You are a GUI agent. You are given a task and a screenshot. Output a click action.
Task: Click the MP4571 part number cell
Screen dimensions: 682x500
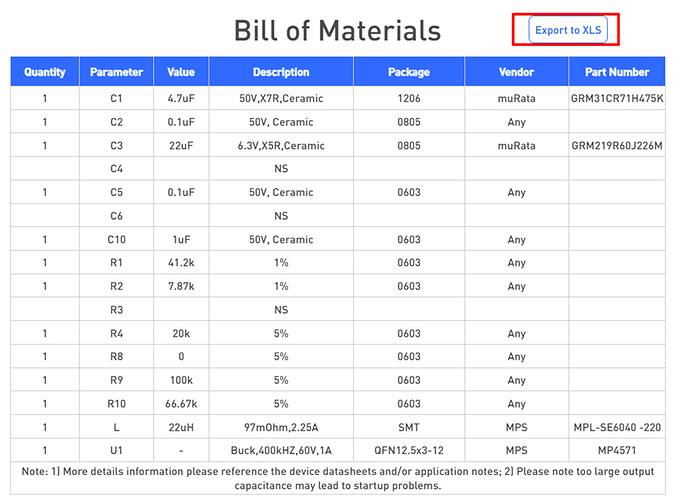click(x=617, y=450)
